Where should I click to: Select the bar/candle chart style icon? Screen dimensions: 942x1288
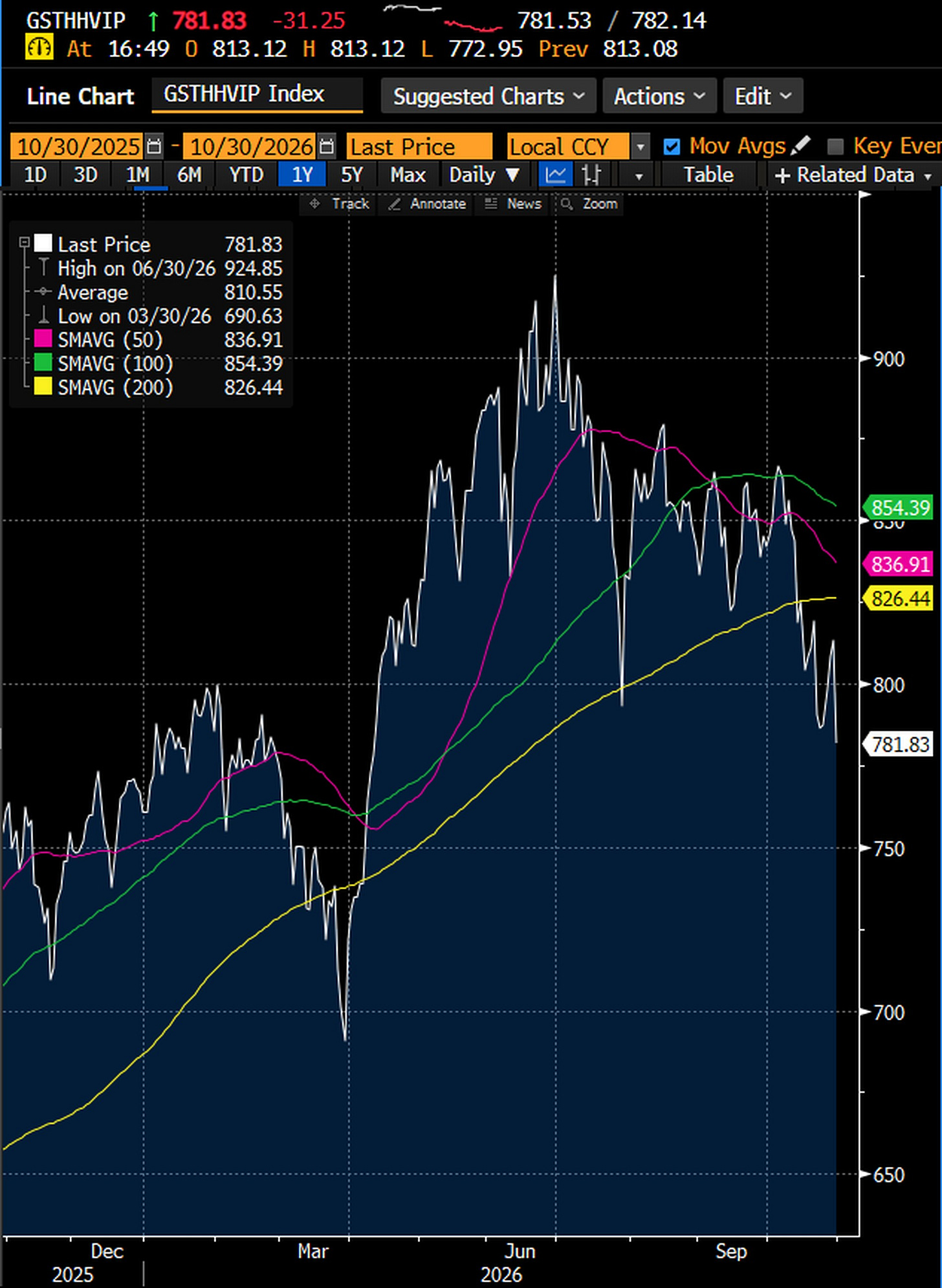(x=591, y=175)
